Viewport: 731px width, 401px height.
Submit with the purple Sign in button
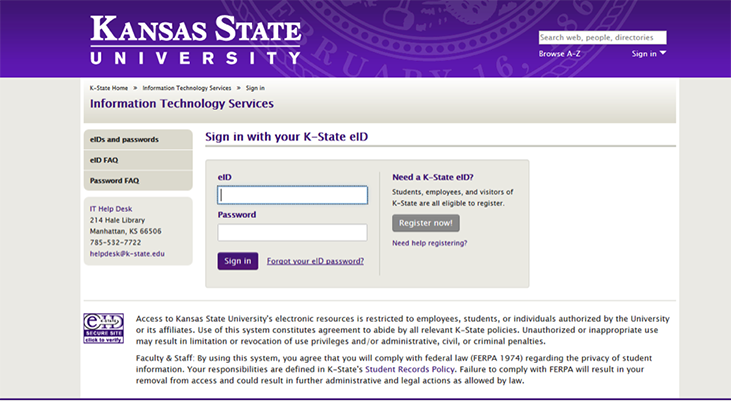click(x=238, y=261)
